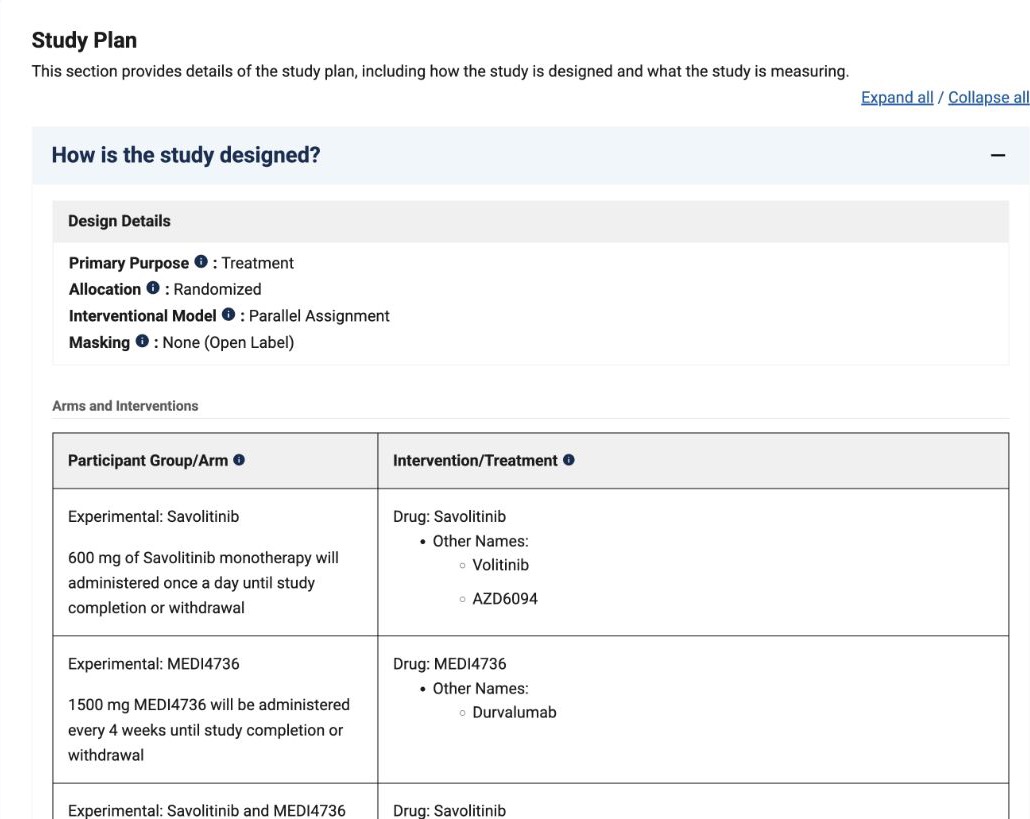The image size is (1030, 819).
Task: Click the 'Volitinib' other name
Action: tap(500, 565)
